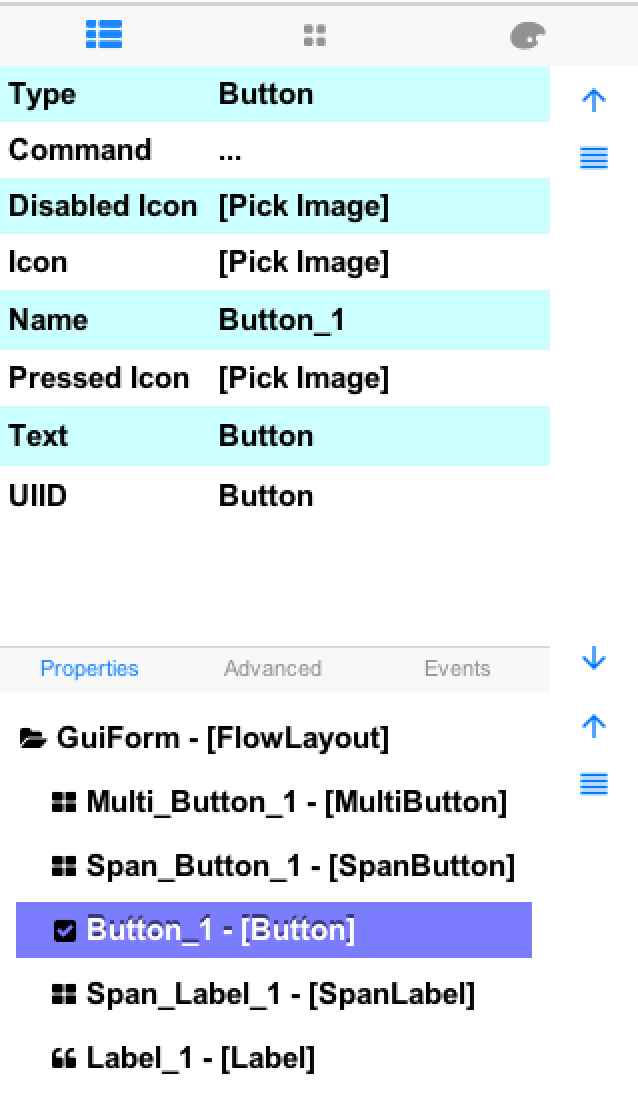Select the list view icon in top toolbar

pos(104,35)
